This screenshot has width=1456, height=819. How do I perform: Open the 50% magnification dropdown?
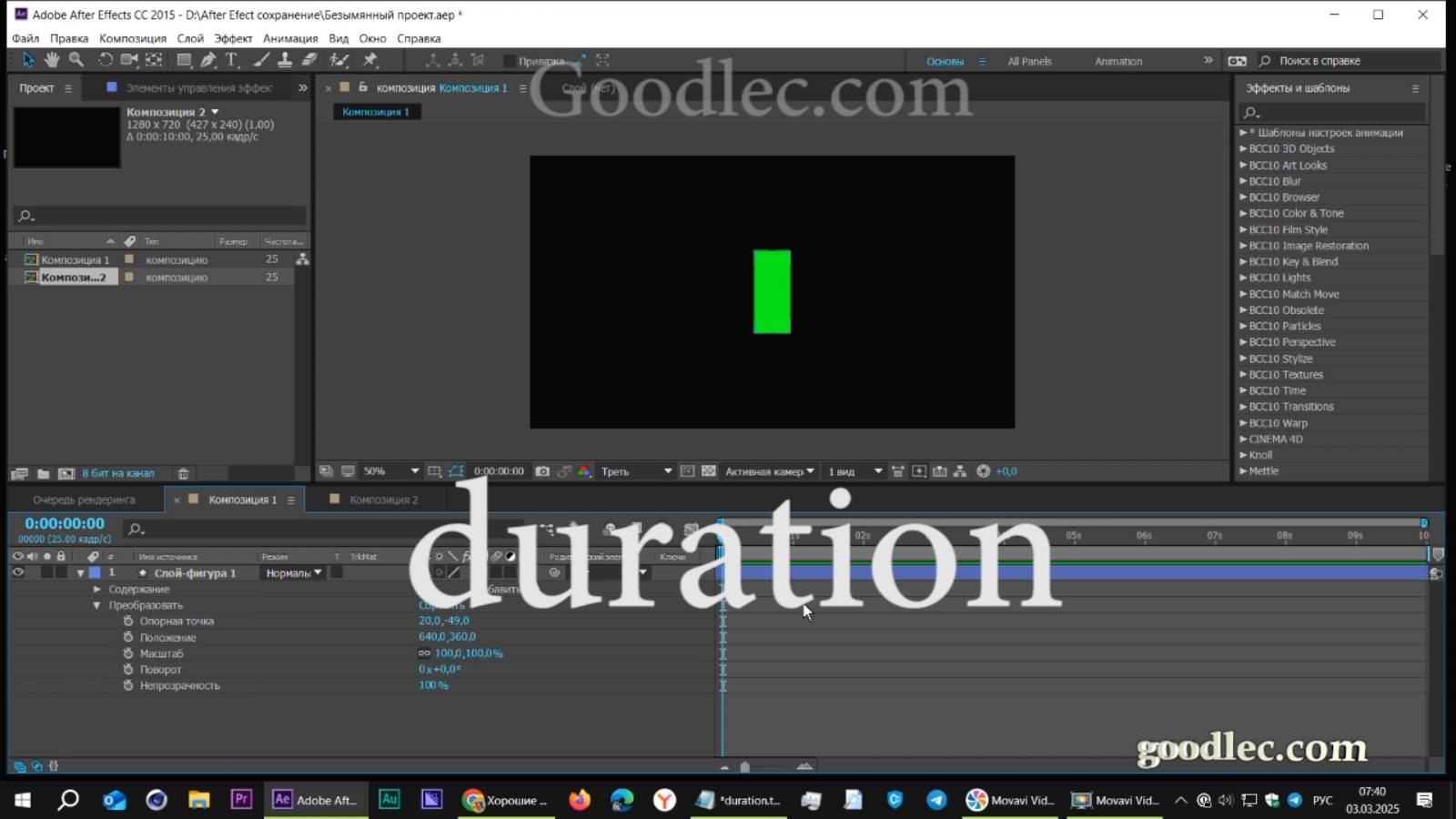tap(391, 471)
